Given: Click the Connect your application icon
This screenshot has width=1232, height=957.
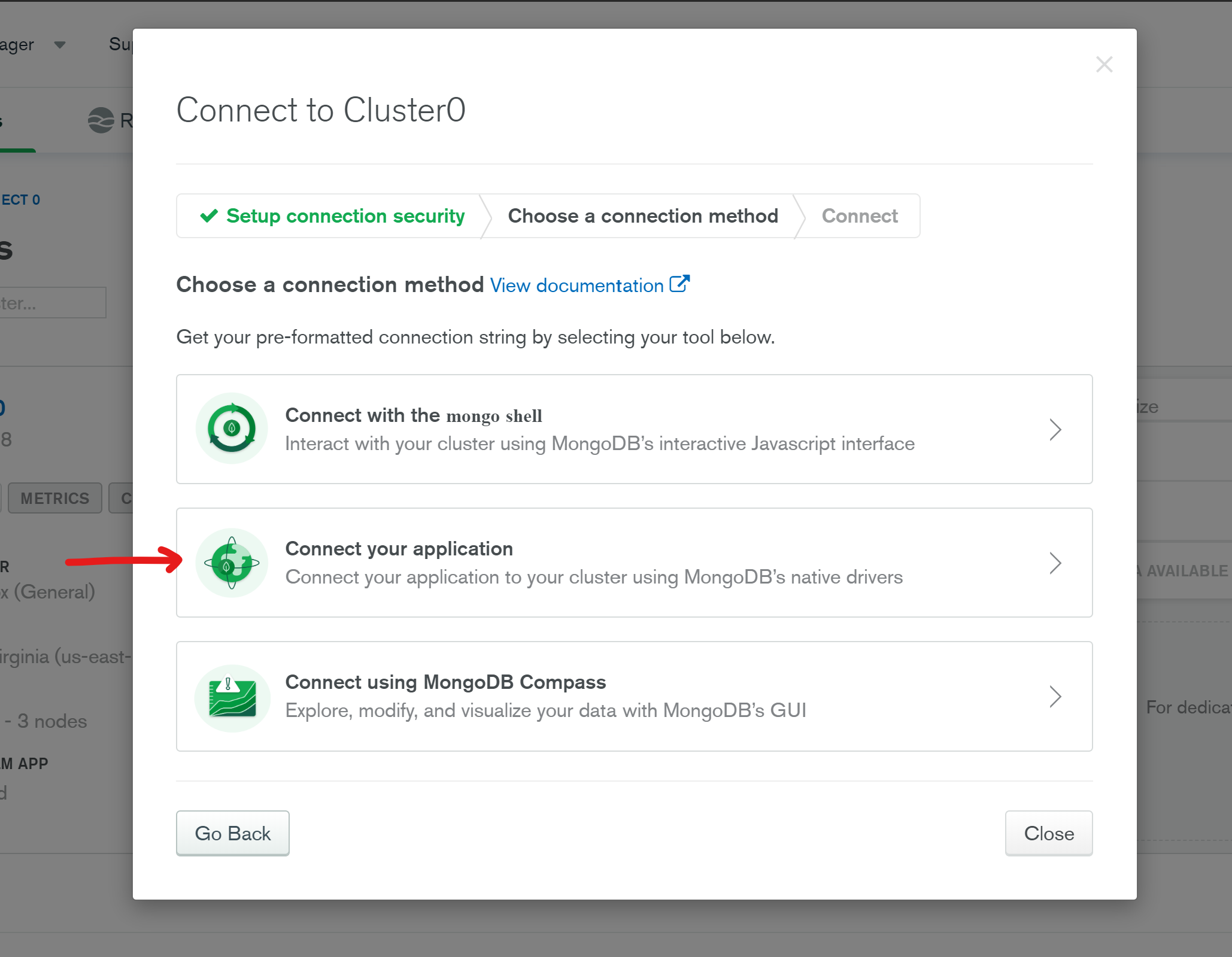Looking at the screenshot, I should (x=232, y=563).
